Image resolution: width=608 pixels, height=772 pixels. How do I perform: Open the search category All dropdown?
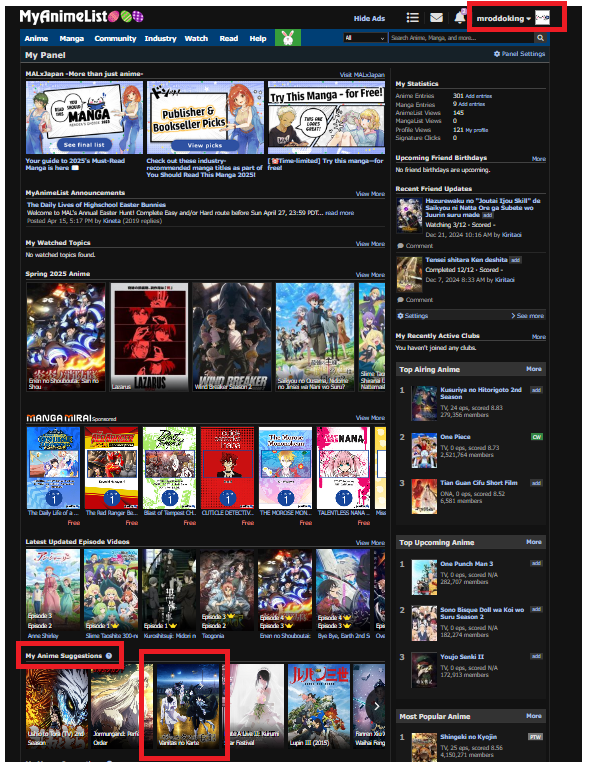364,38
